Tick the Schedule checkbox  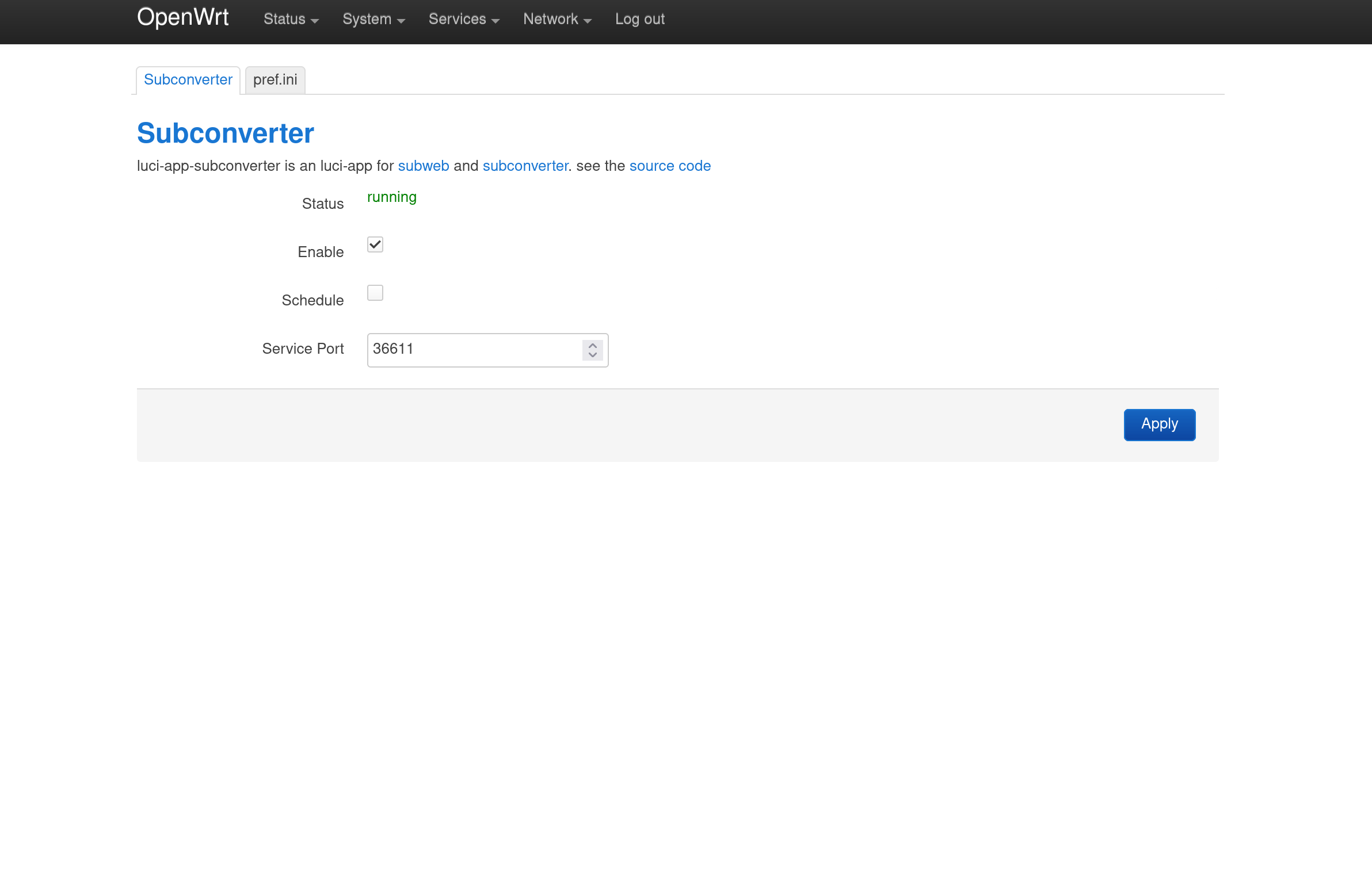[x=375, y=293]
